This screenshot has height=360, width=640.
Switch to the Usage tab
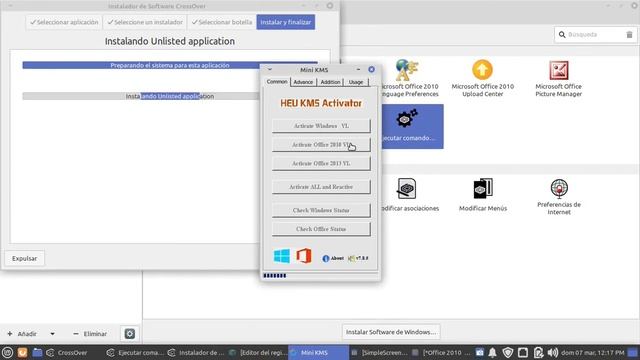click(356, 82)
